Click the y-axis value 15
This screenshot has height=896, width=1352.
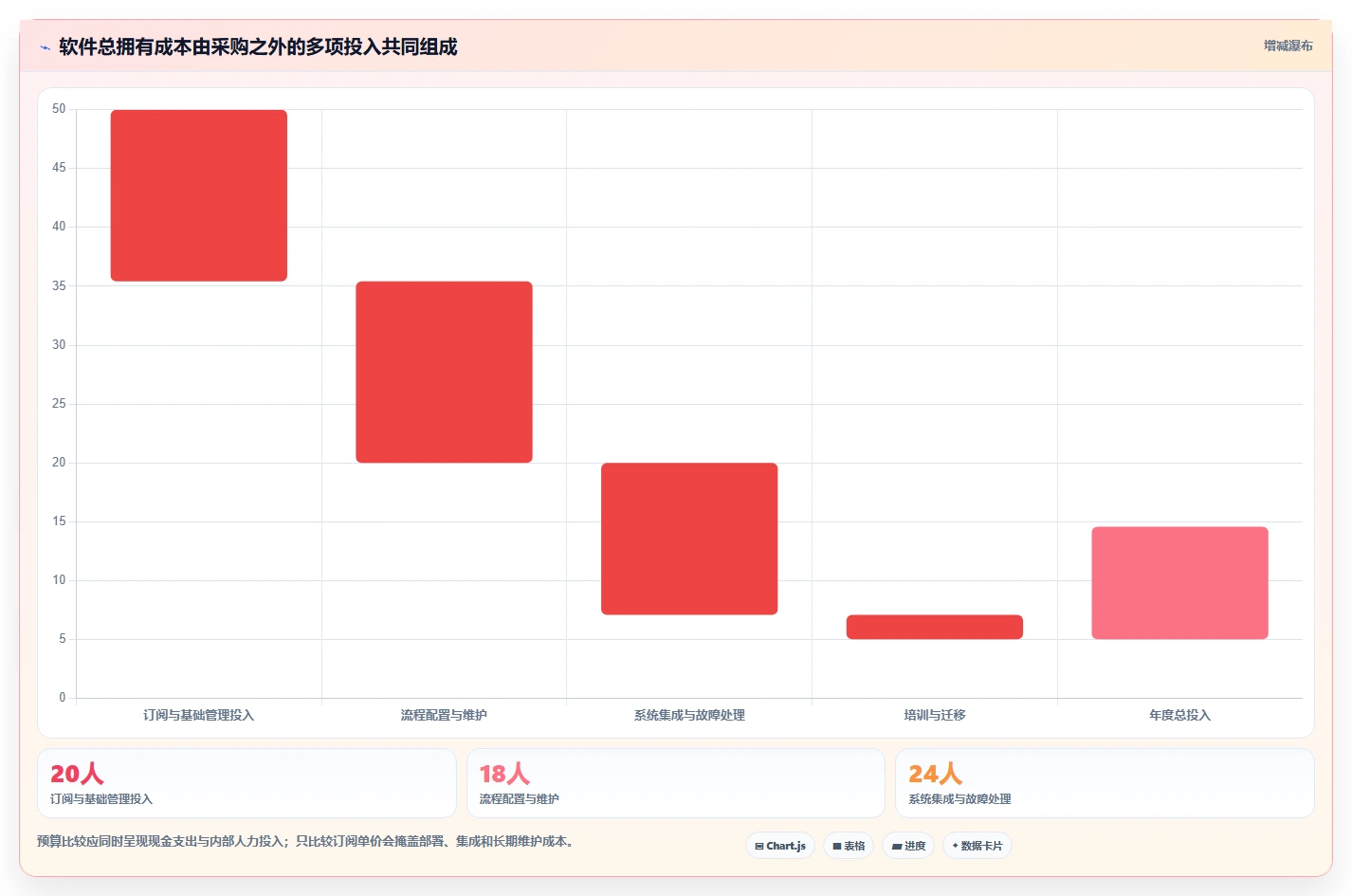(59, 521)
